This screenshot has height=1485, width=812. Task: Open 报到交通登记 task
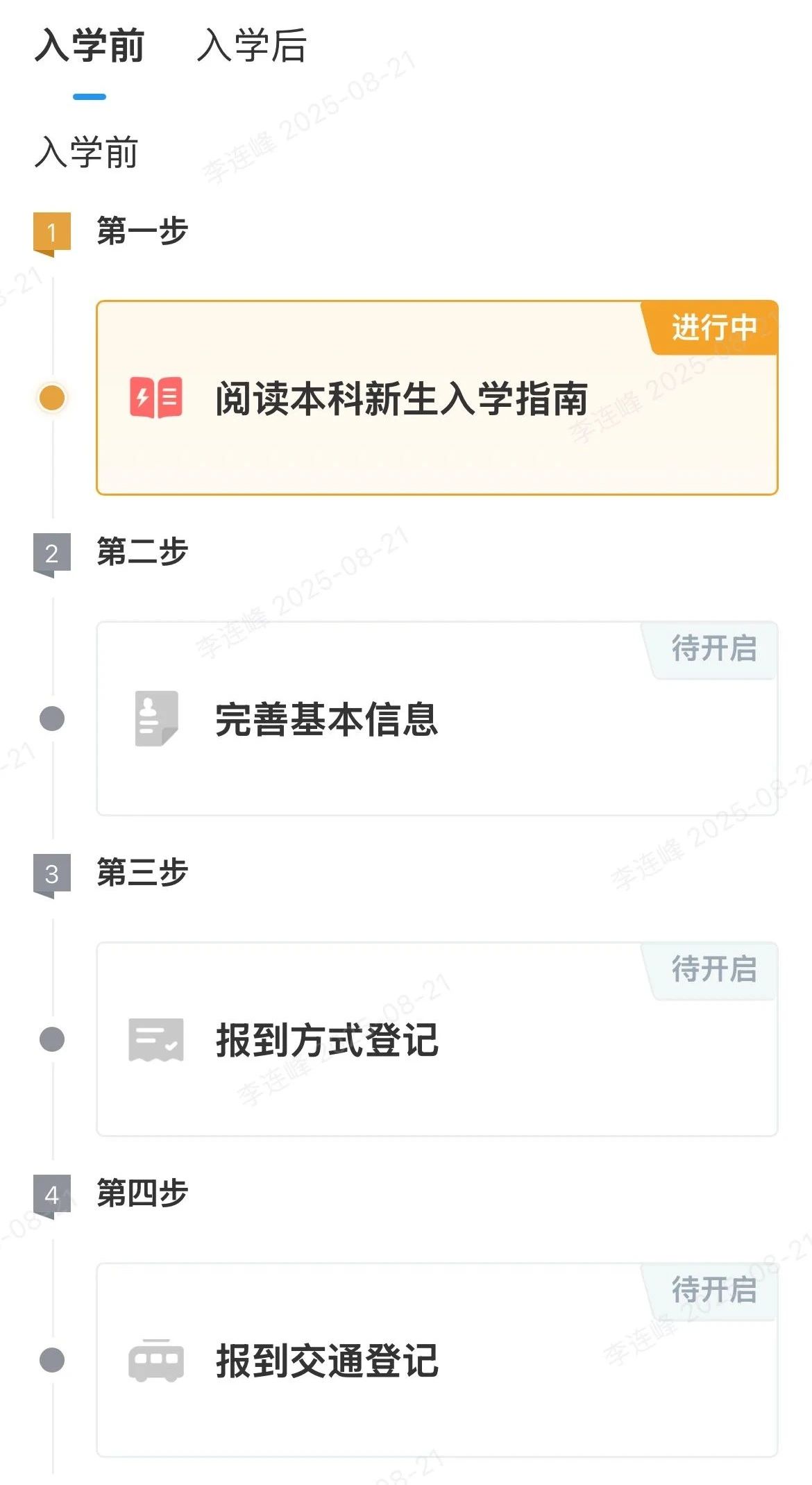326,1361
